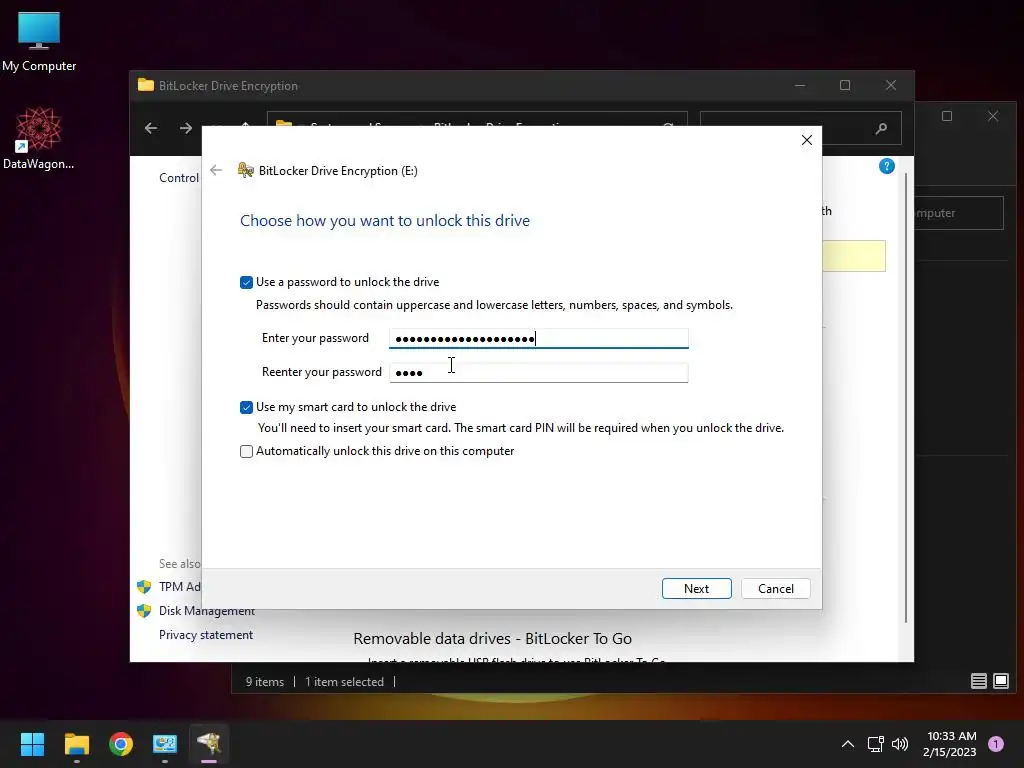
Task: Click the BitLocker keys icon in wizard header
Action: [246, 170]
